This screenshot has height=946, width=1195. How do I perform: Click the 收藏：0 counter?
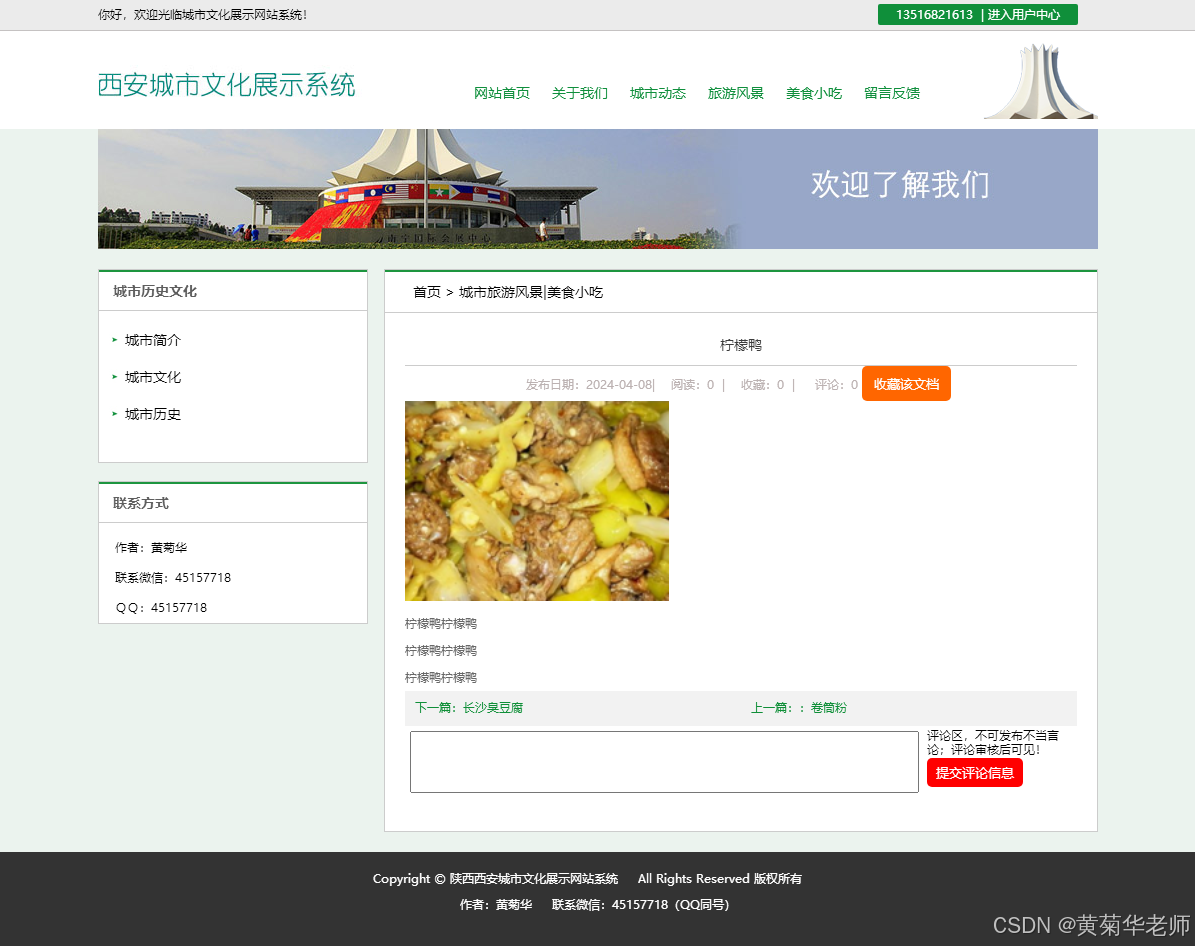[x=762, y=384]
